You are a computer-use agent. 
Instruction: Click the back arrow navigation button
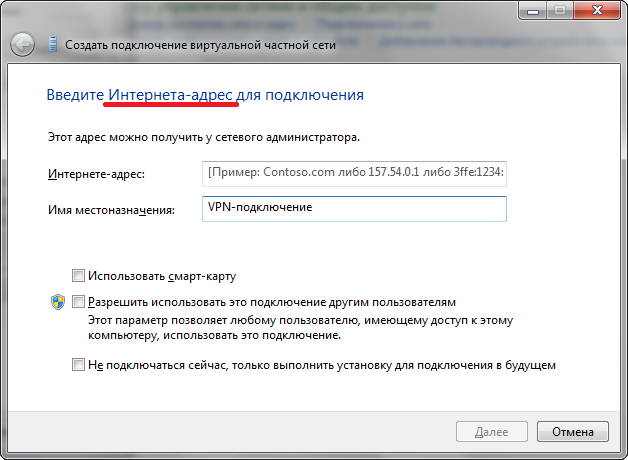(21, 44)
